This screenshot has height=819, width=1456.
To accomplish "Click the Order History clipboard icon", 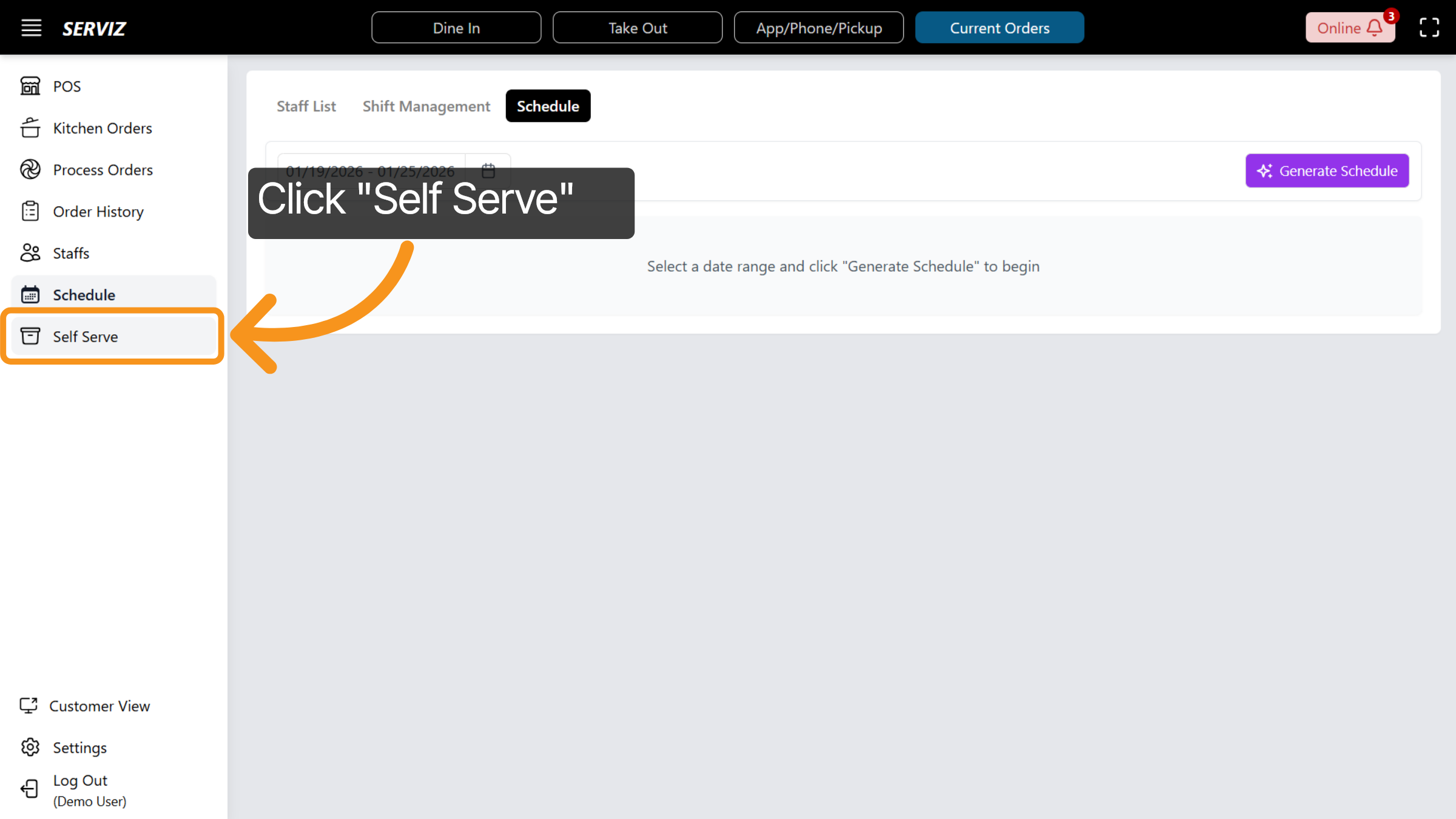I will click(30, 211).
